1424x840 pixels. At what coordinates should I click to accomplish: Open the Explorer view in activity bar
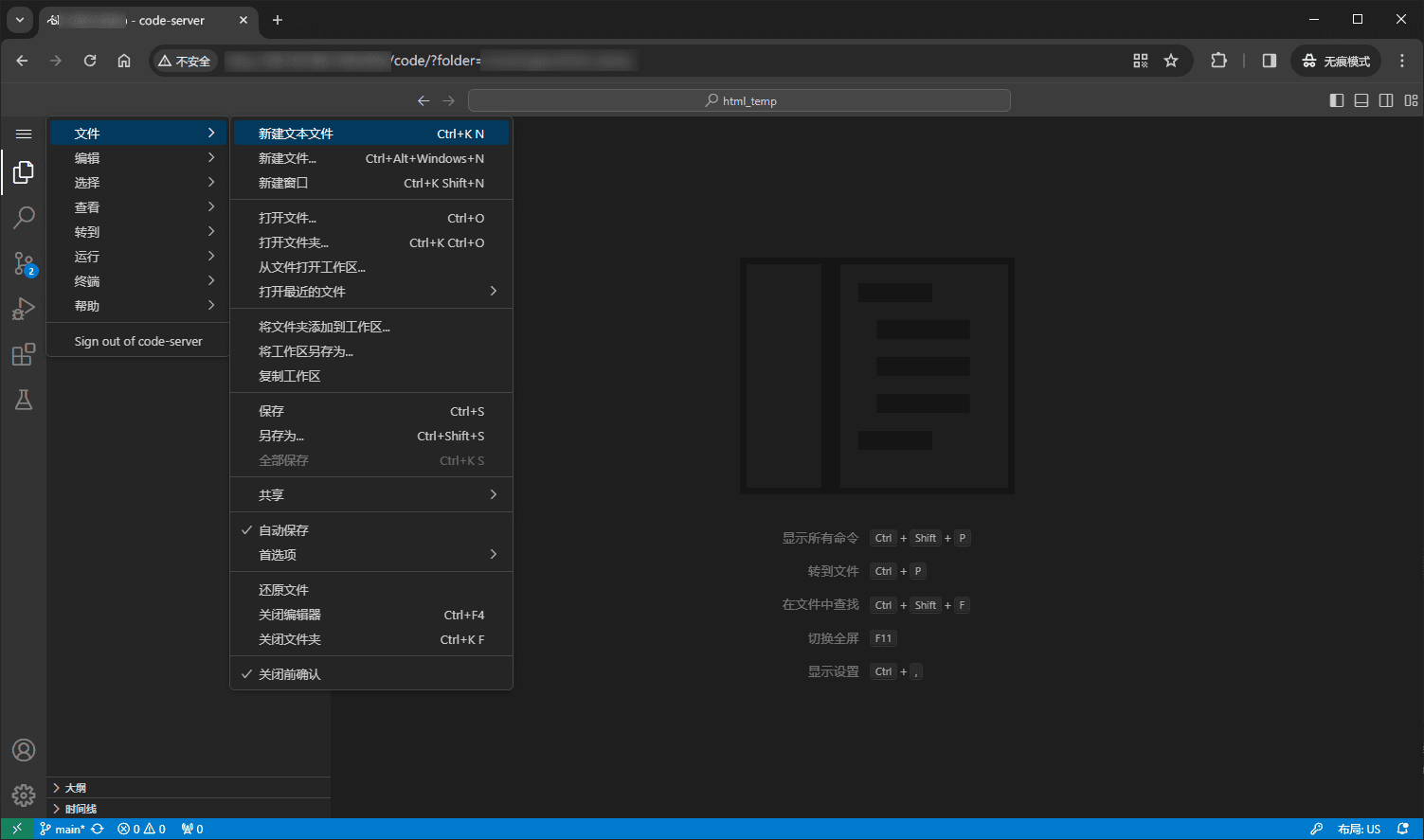pos(24,172)
